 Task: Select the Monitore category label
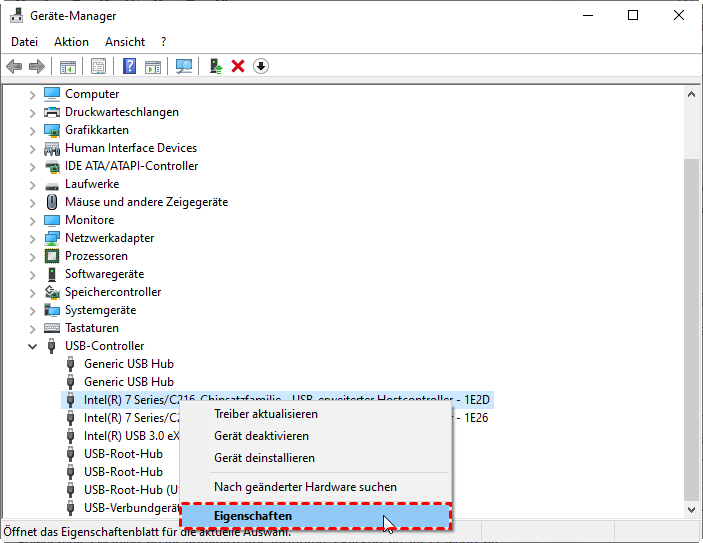[x=90, y=220]
